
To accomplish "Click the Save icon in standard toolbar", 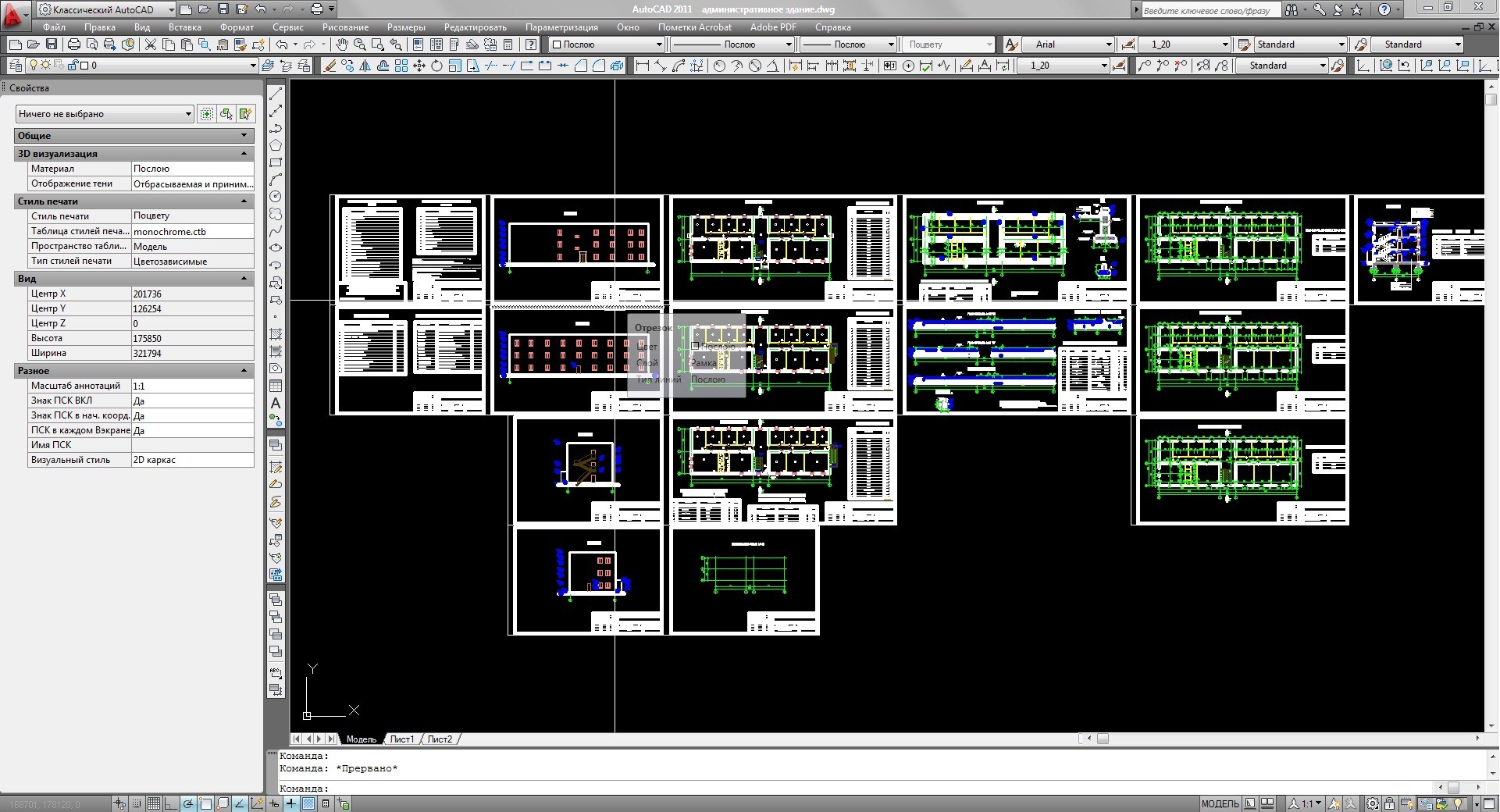I will [52, 45].
